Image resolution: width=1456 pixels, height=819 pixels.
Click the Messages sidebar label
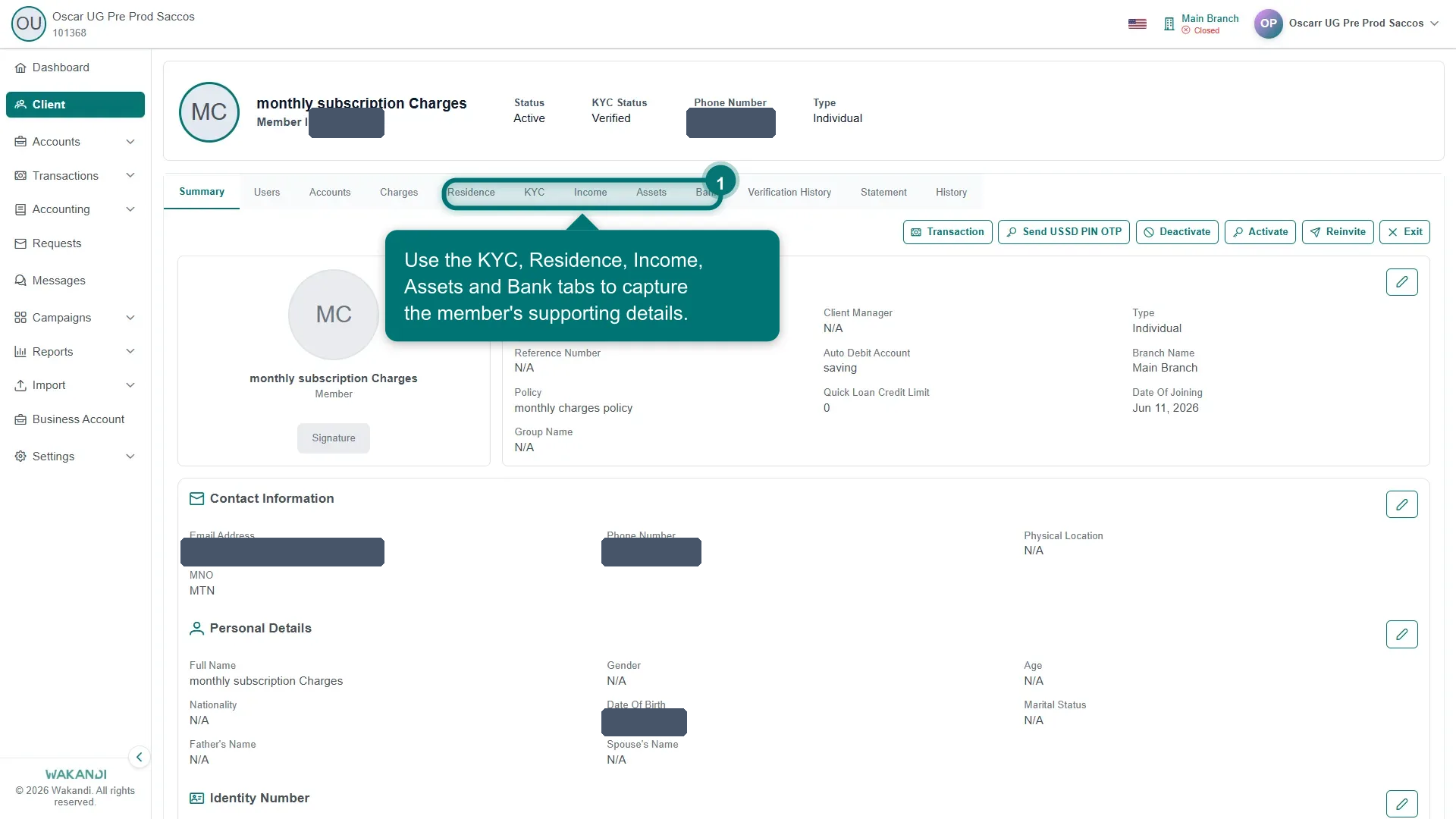59,281
